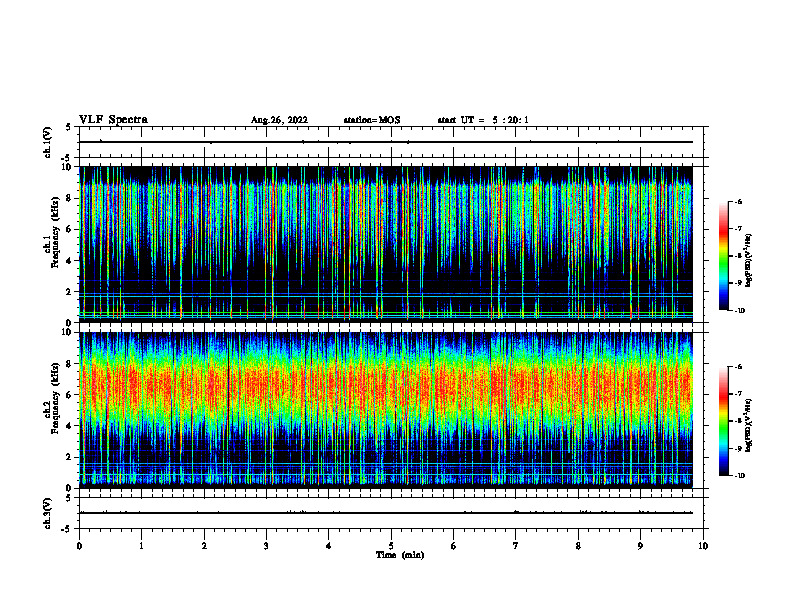This screenshot has width=792, height=612.
Task: Click the ch.1 spectrogram color bar
Action: tap(724, 256)
